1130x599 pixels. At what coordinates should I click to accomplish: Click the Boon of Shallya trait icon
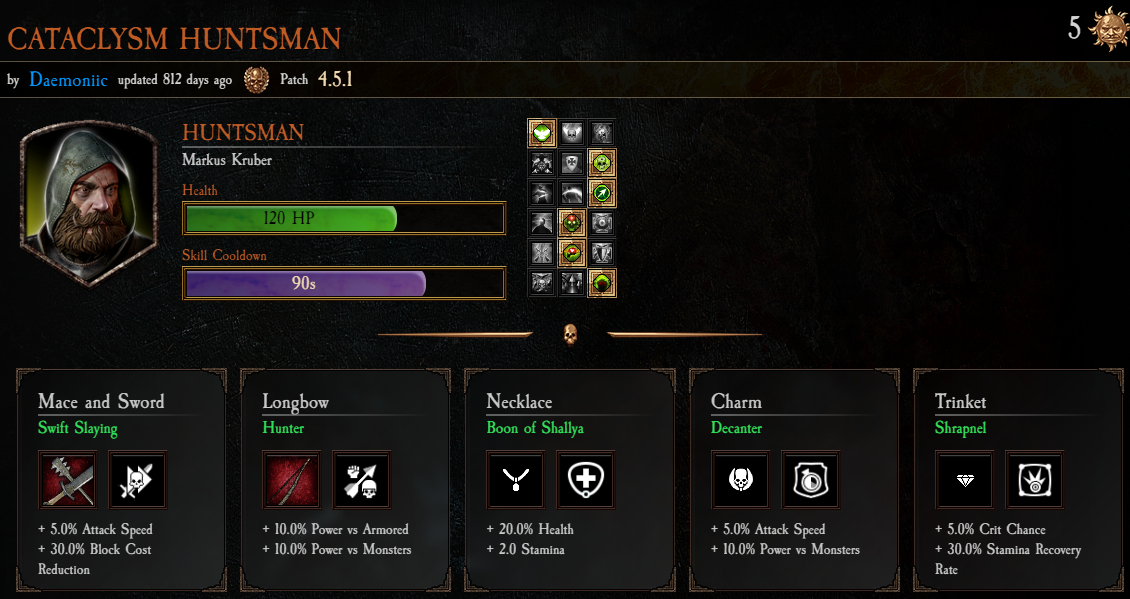[586, 479]
